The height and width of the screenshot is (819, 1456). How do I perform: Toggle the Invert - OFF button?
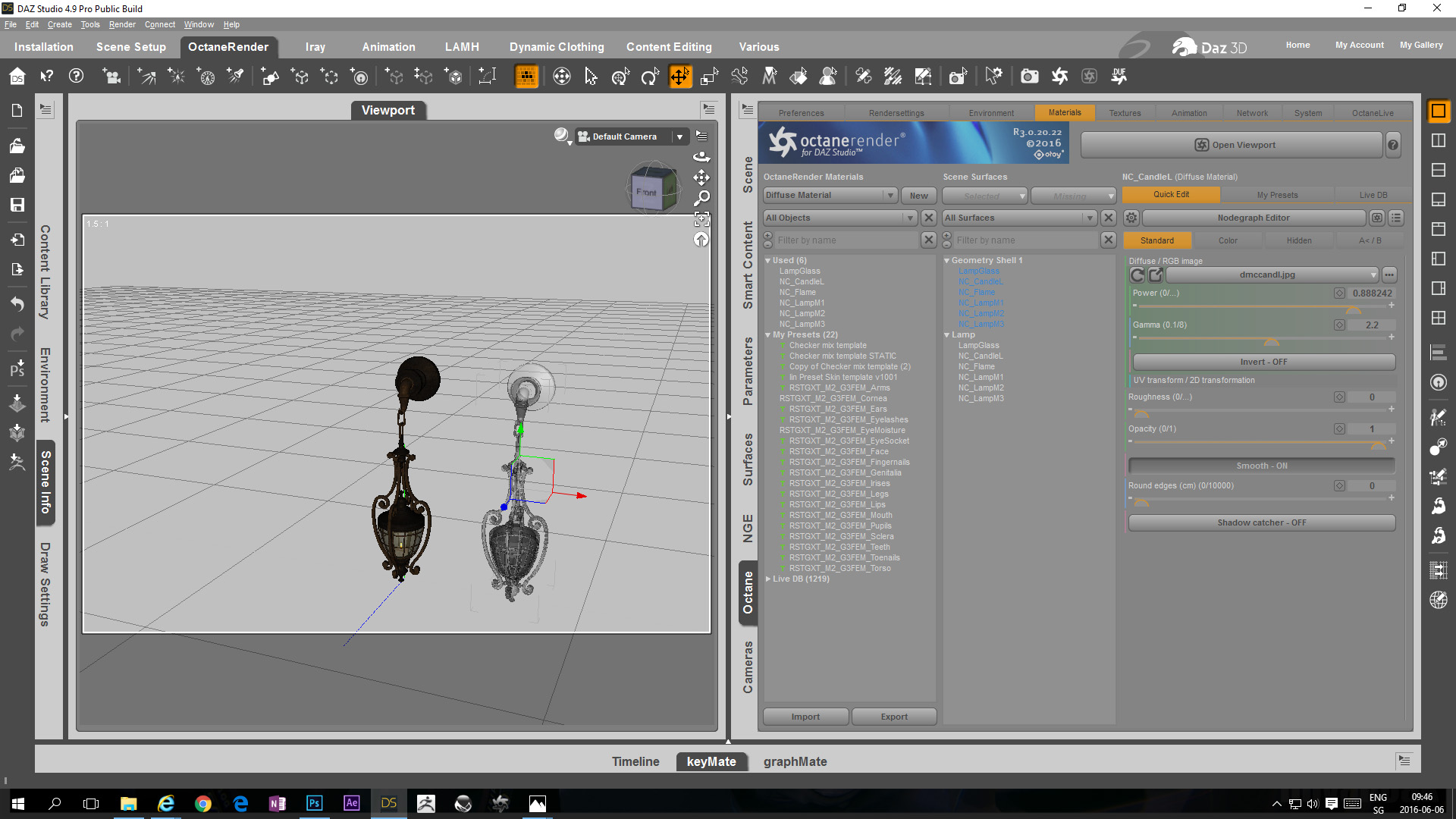coord(1263,362)
